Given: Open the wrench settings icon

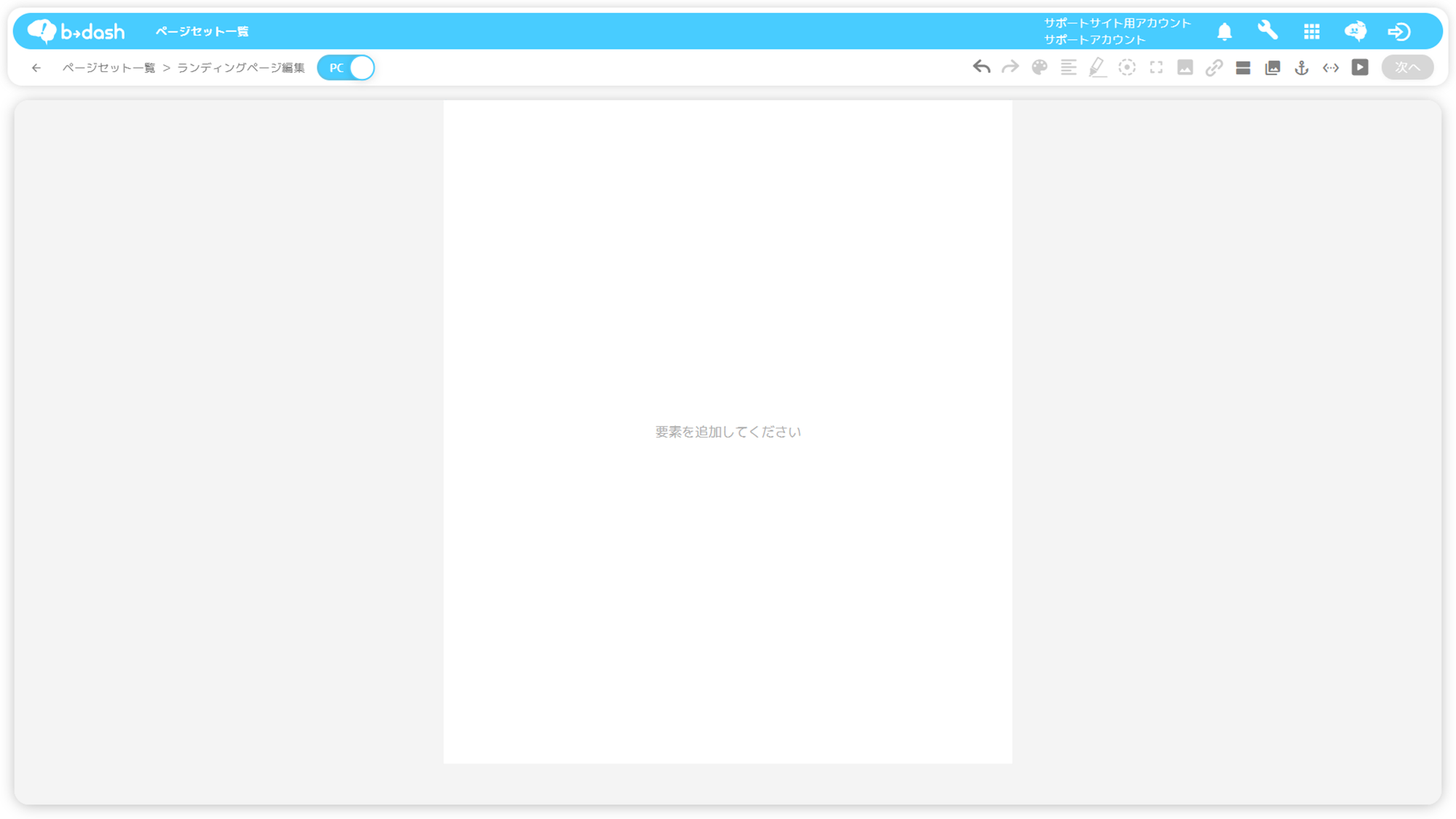Looking at the screenshot, I should pos(1268,31).
